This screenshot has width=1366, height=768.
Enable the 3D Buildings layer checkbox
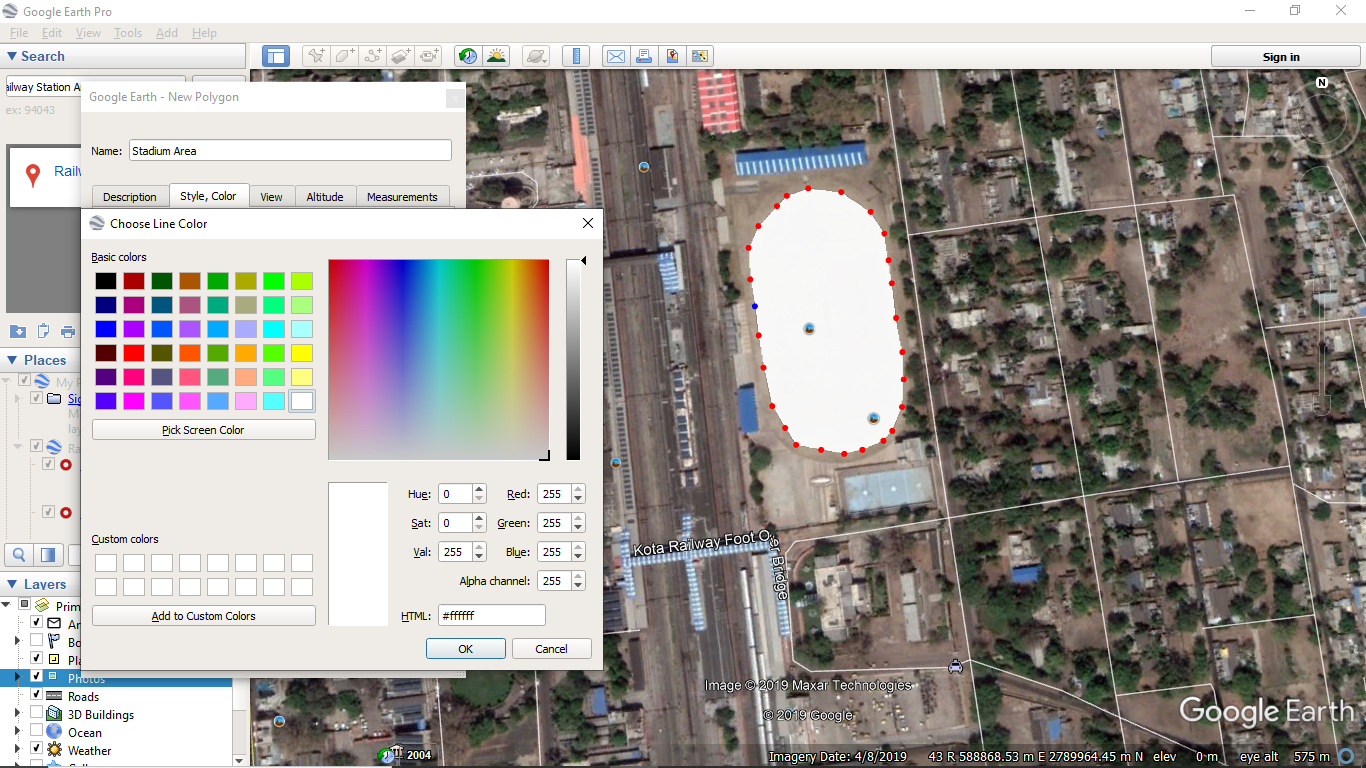coord(37,714)
